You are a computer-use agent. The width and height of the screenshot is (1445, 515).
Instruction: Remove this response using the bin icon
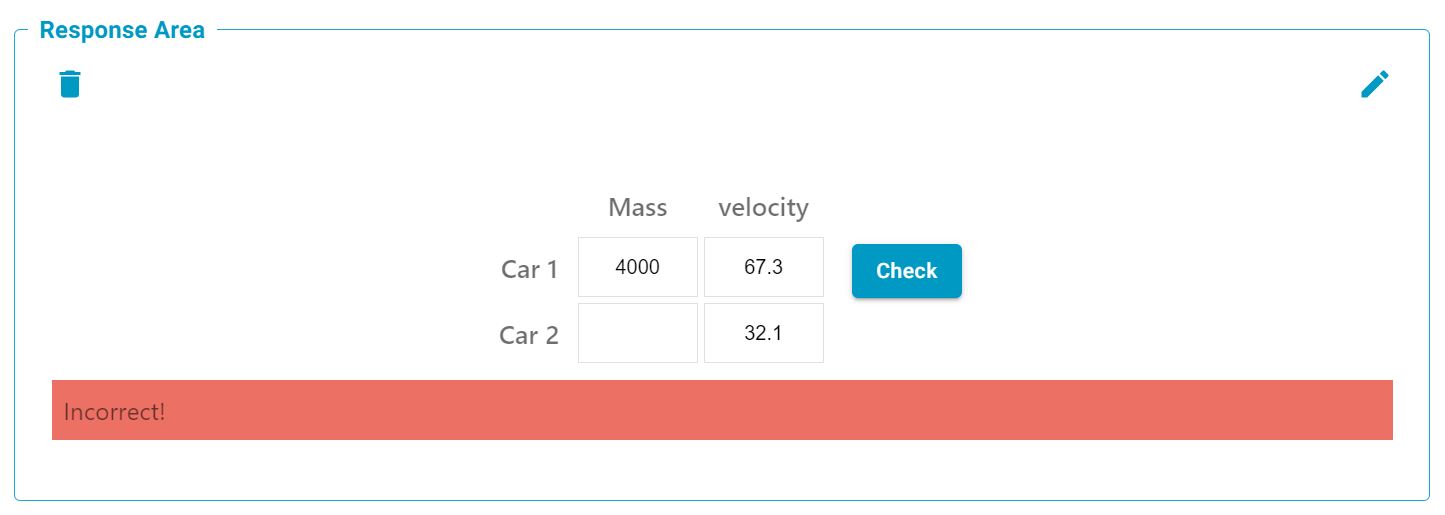coord(70,84)
